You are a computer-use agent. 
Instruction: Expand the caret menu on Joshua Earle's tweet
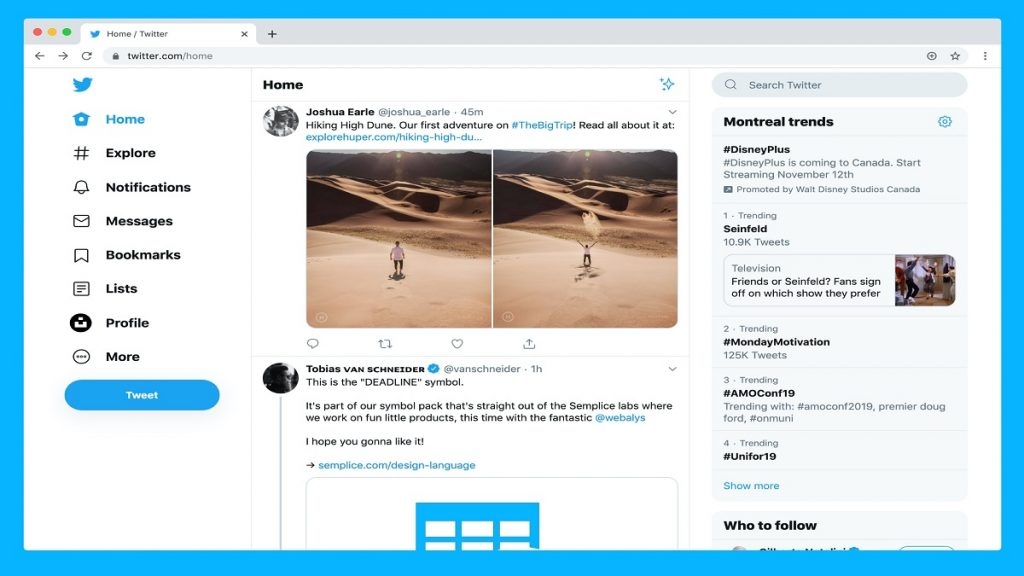click(x=672, y=112)
